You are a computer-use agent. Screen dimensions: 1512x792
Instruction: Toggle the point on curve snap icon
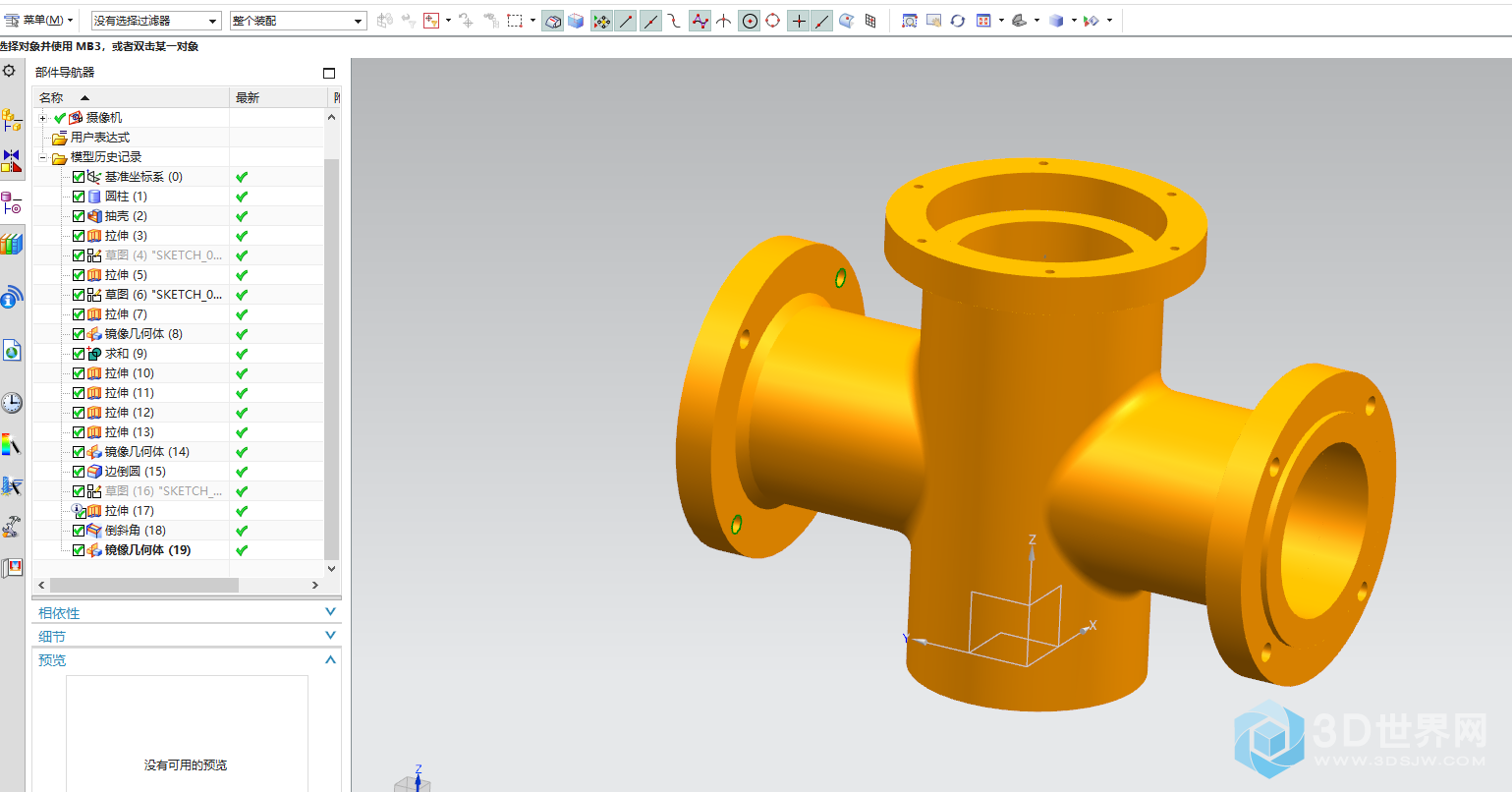coord(822,20)
